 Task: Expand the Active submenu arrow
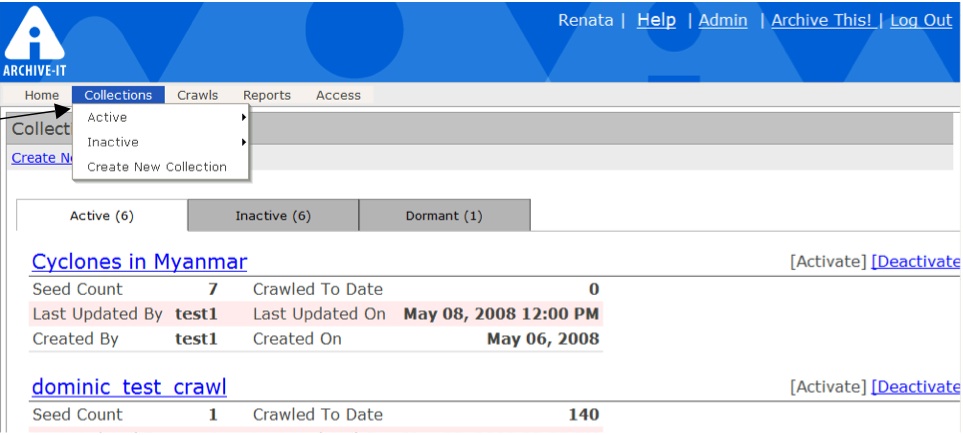243,118
